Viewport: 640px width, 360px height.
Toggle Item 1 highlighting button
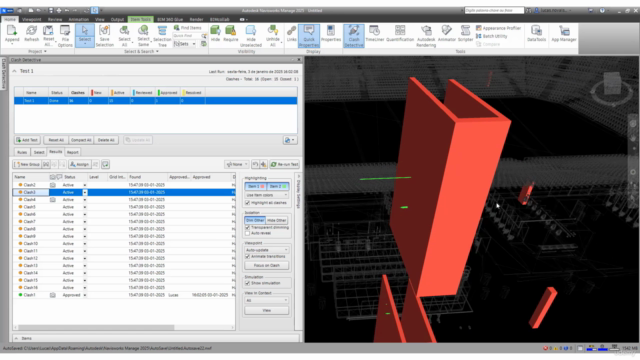pyautogui.click(x=256, y=186)
